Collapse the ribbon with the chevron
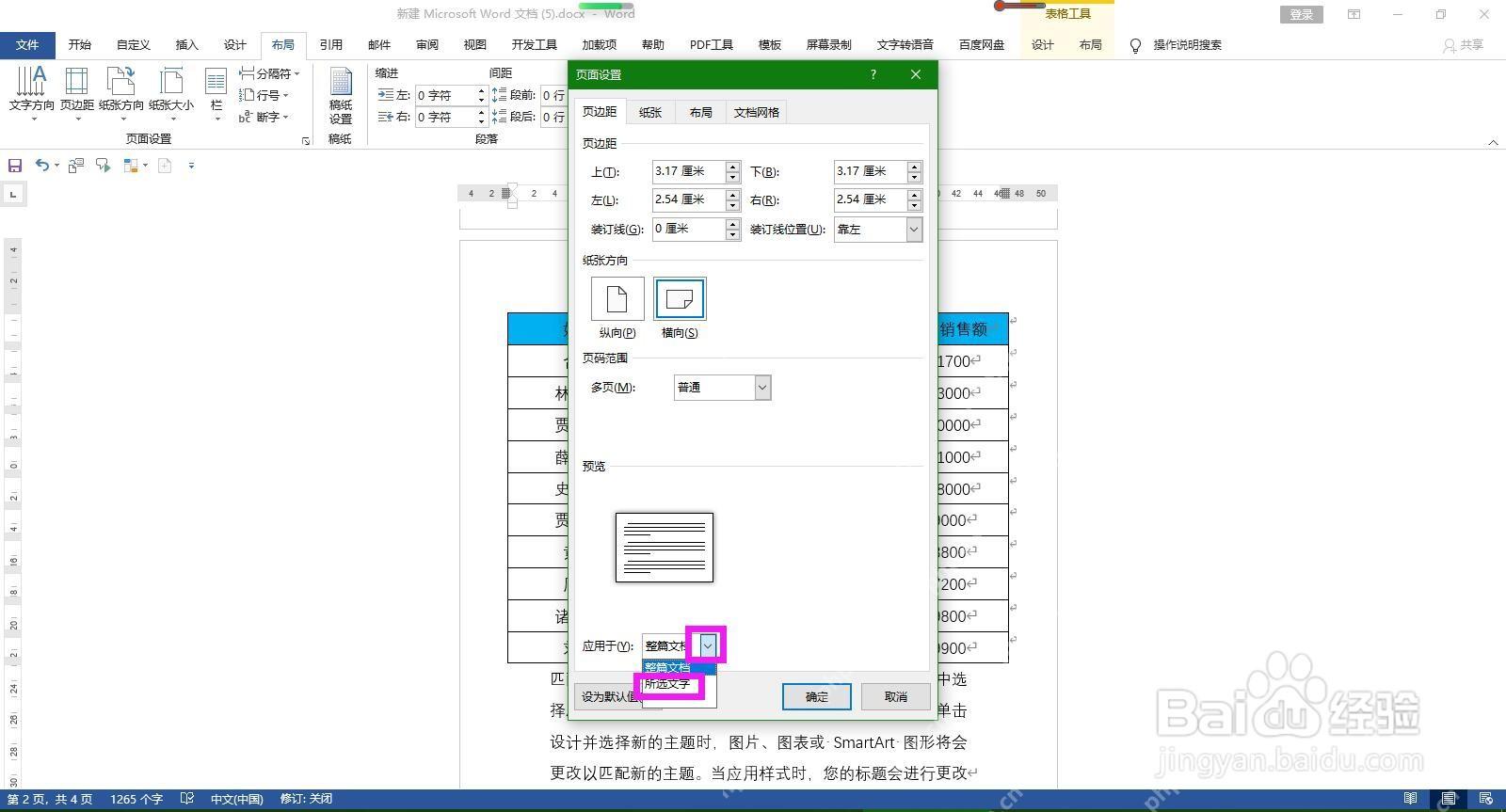 pyautogui.click(x=1493, y=142)
